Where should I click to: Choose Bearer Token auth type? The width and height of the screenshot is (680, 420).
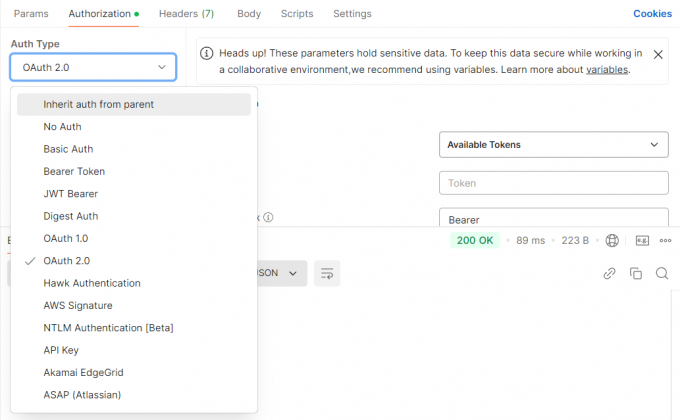[x=134, y=171]
